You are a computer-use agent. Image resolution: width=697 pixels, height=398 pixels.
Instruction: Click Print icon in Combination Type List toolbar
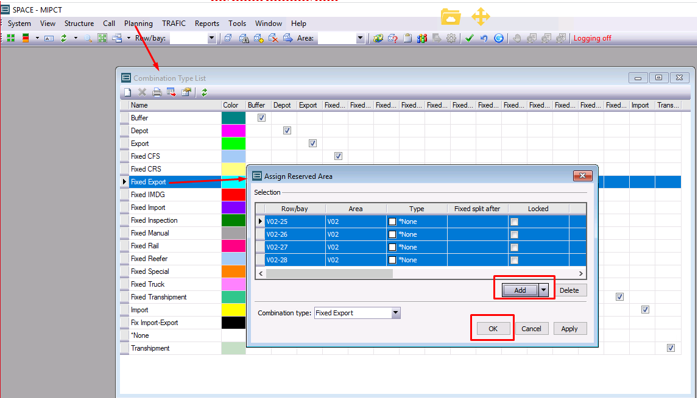click(x=157, y=92)
